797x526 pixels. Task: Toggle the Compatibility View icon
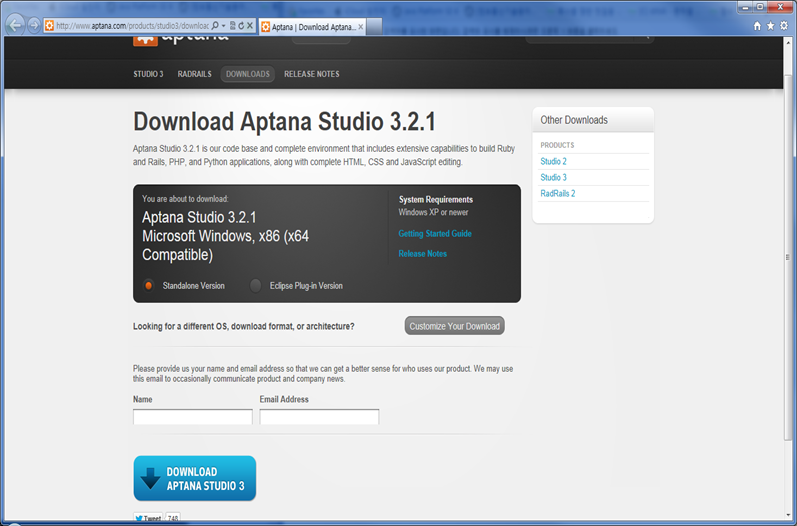click(232, 25)
